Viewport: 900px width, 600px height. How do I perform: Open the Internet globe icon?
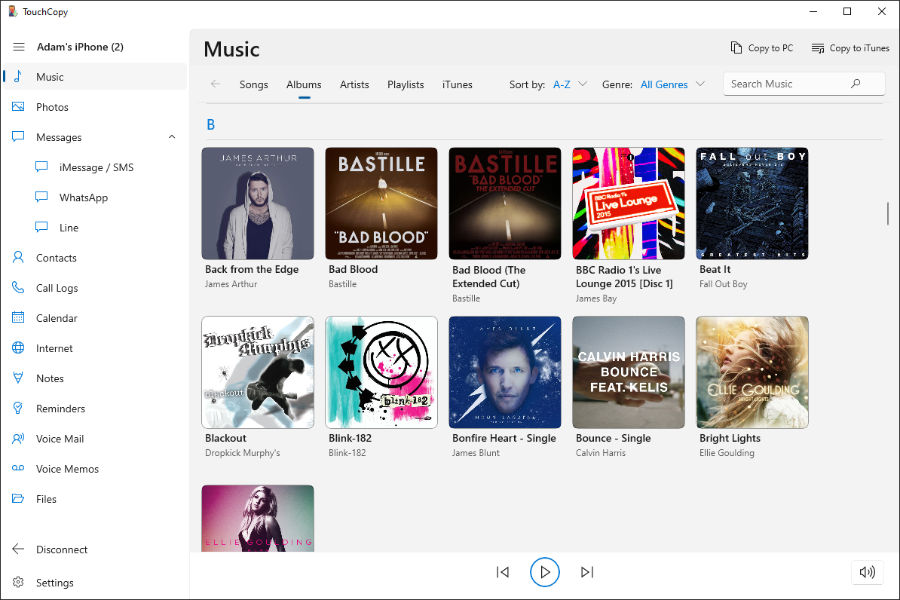[18, 348]
